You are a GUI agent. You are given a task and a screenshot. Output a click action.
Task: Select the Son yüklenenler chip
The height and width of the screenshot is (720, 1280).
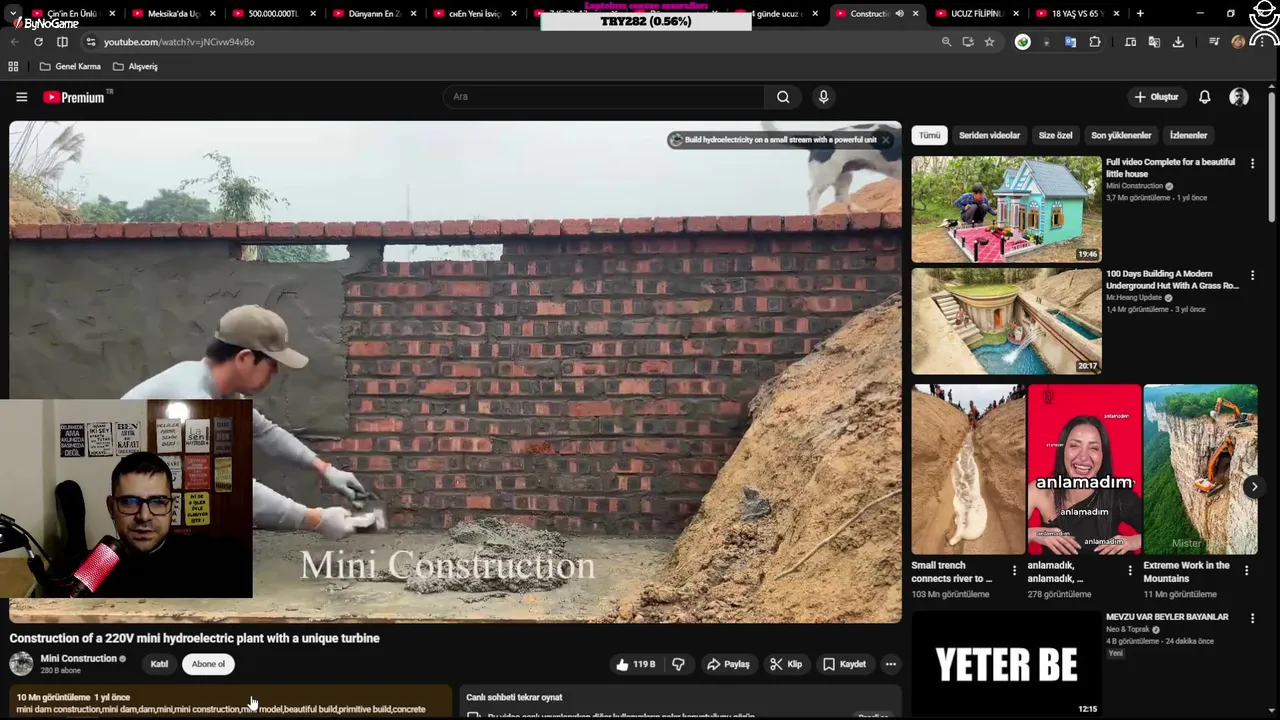coord(1121,135)
